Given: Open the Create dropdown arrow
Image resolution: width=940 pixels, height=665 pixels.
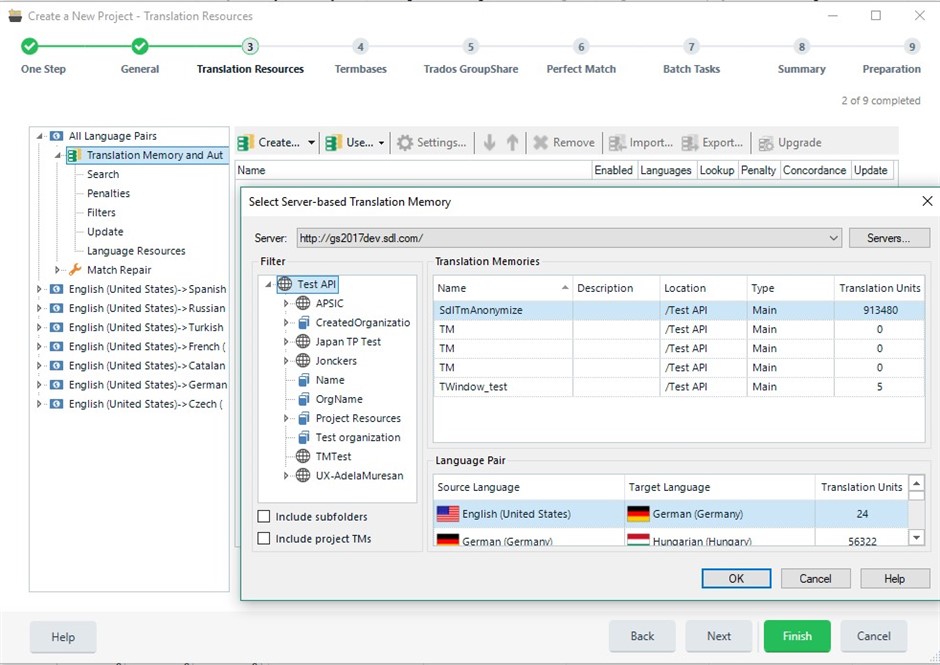Looking at the screenshot, I should (x=311, y=143).
